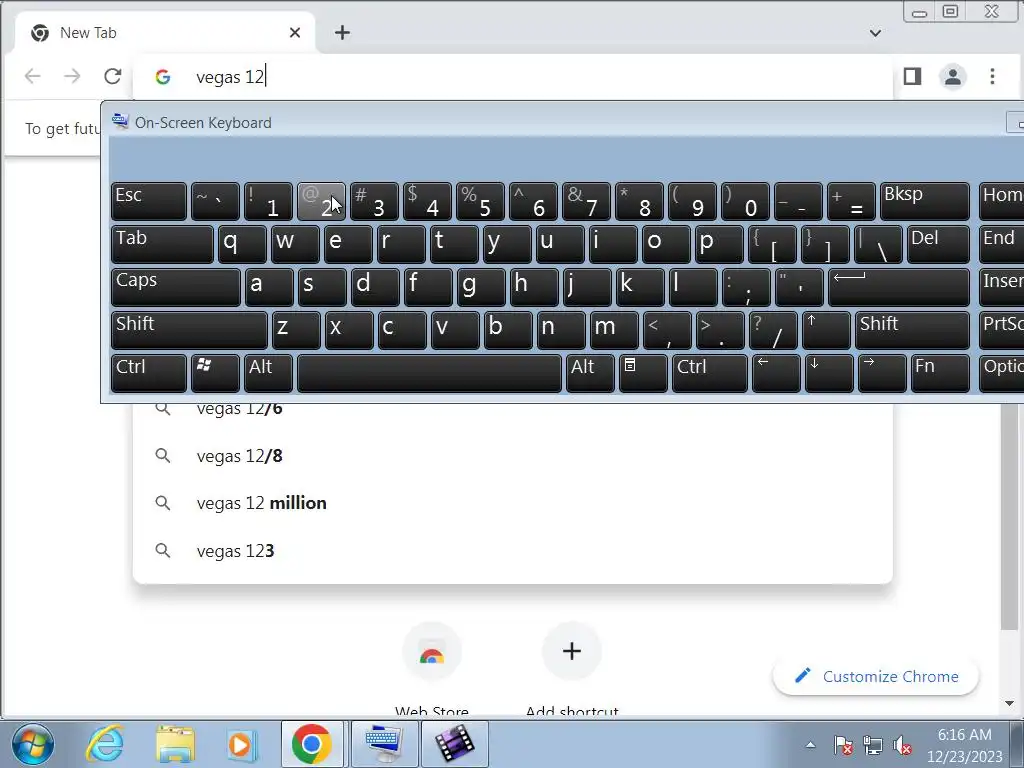Open Action Center flag tray icon
Screen dimensions: 1024x768
click(843, 745)
